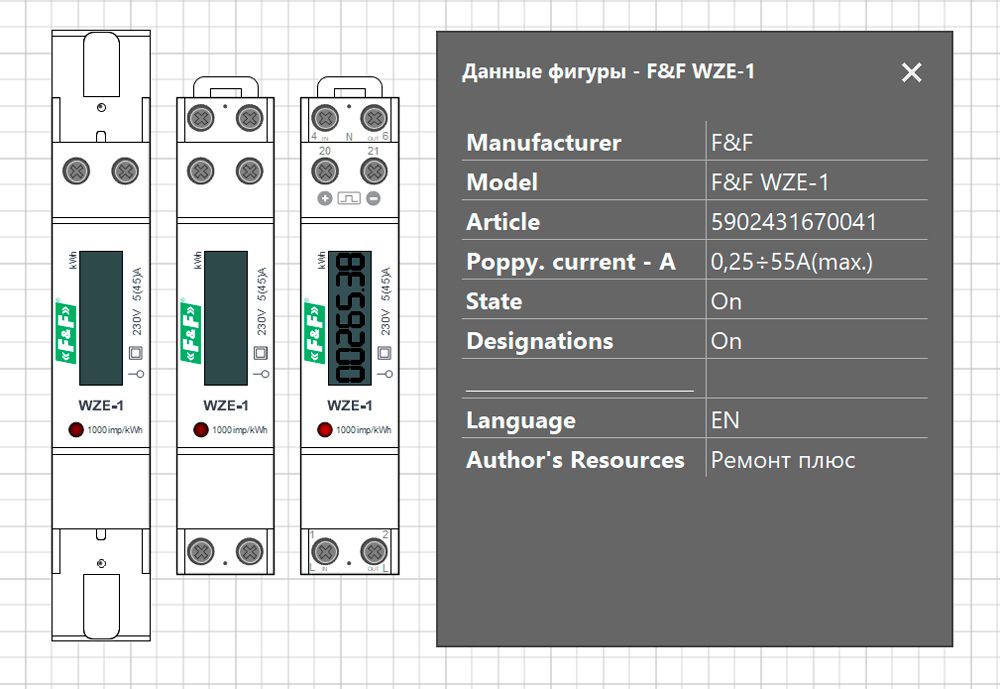Click bottom-left terminal screw on middle meter
Screen dimensions: 1000x689
tap(201, 552)
